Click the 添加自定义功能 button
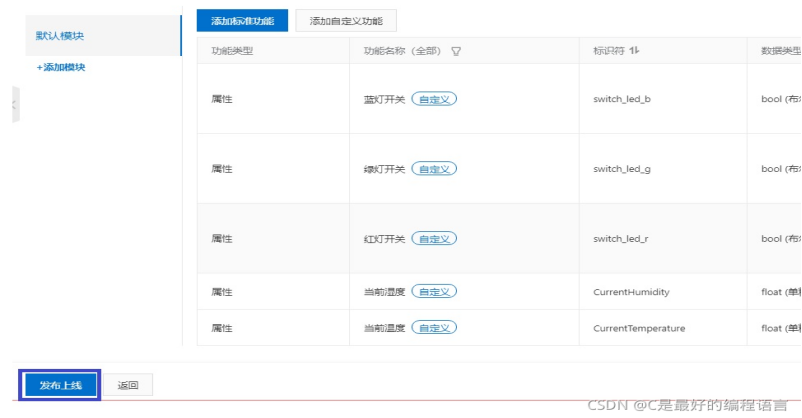Screen dimensions: 802x418 [346, 21]
